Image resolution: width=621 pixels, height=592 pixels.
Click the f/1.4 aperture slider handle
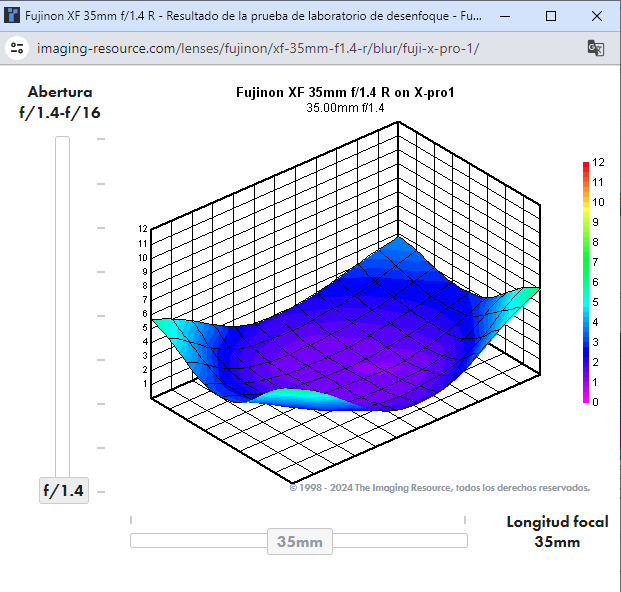pyautogui.click(x=64, y=491)
